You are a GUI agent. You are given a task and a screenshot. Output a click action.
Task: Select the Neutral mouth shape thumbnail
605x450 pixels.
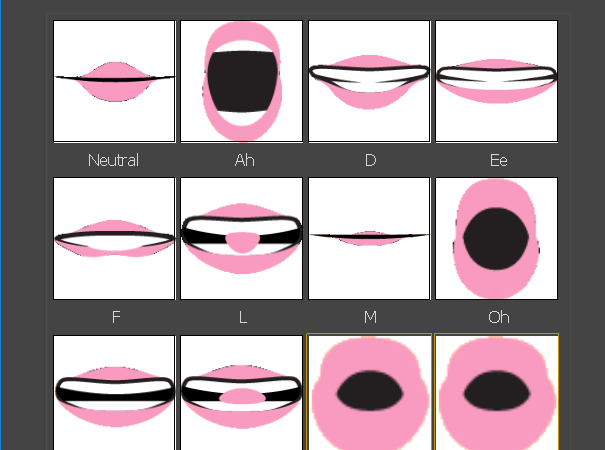click(x=114, y=81)
